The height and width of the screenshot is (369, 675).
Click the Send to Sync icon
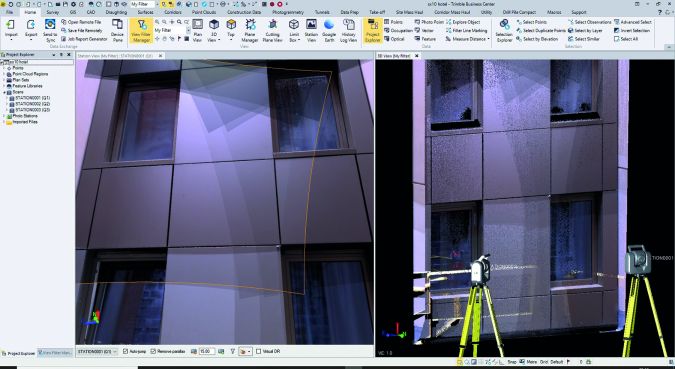pyautogui.click(x=50, y=30)
